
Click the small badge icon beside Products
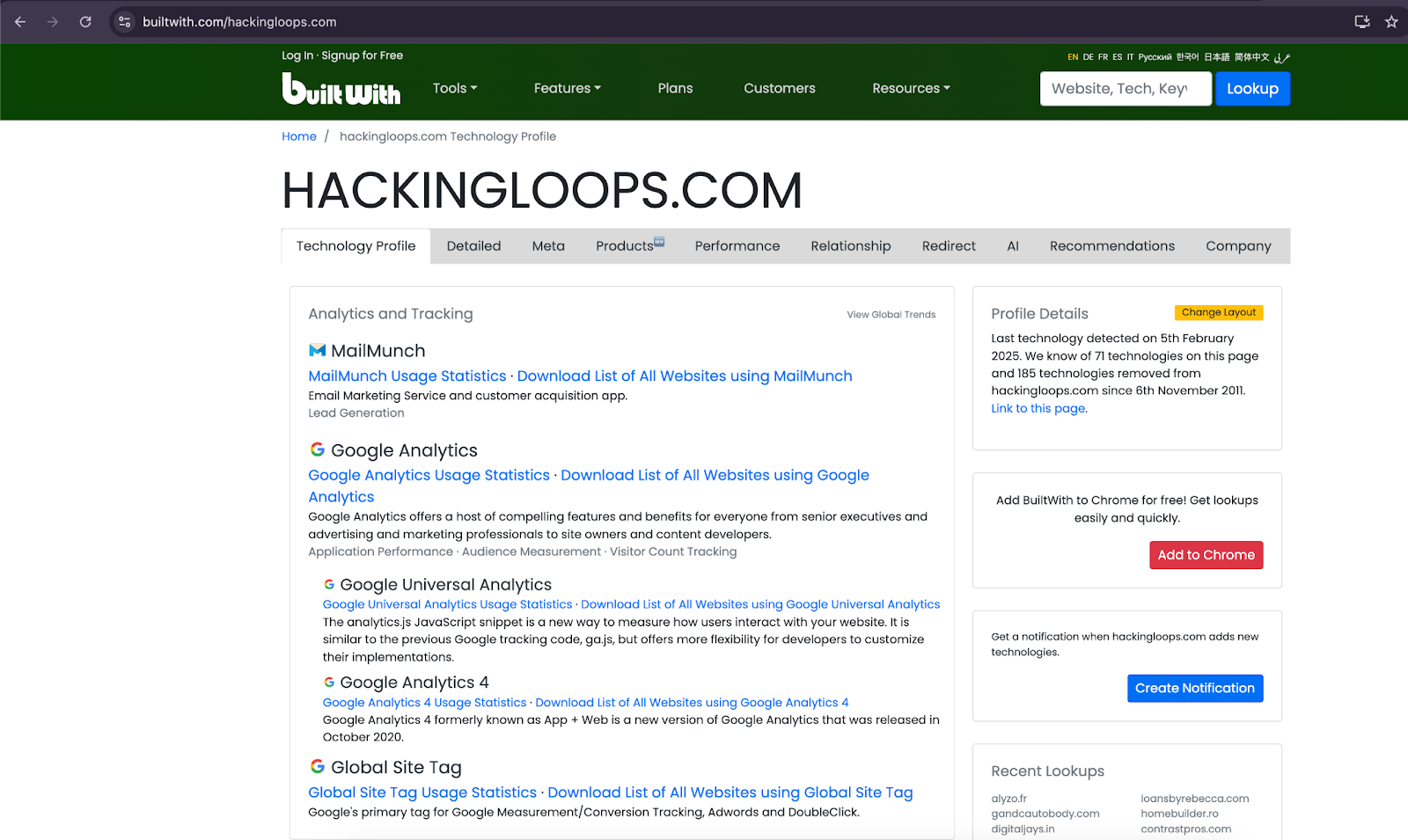pyautogui.click(x=659, y=242)
